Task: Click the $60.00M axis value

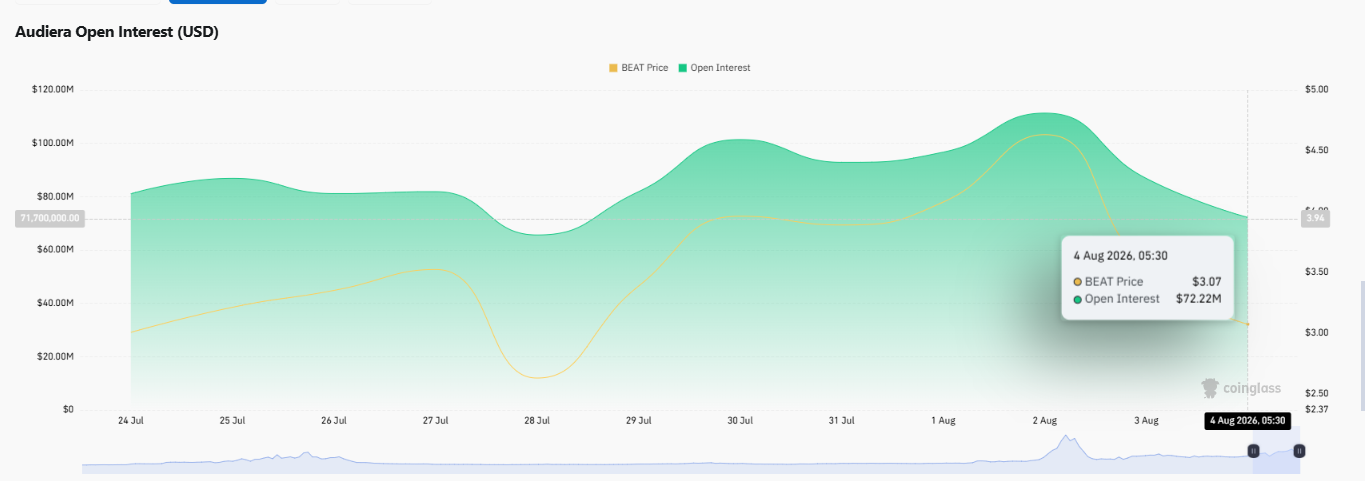Action: click(55, 250)
